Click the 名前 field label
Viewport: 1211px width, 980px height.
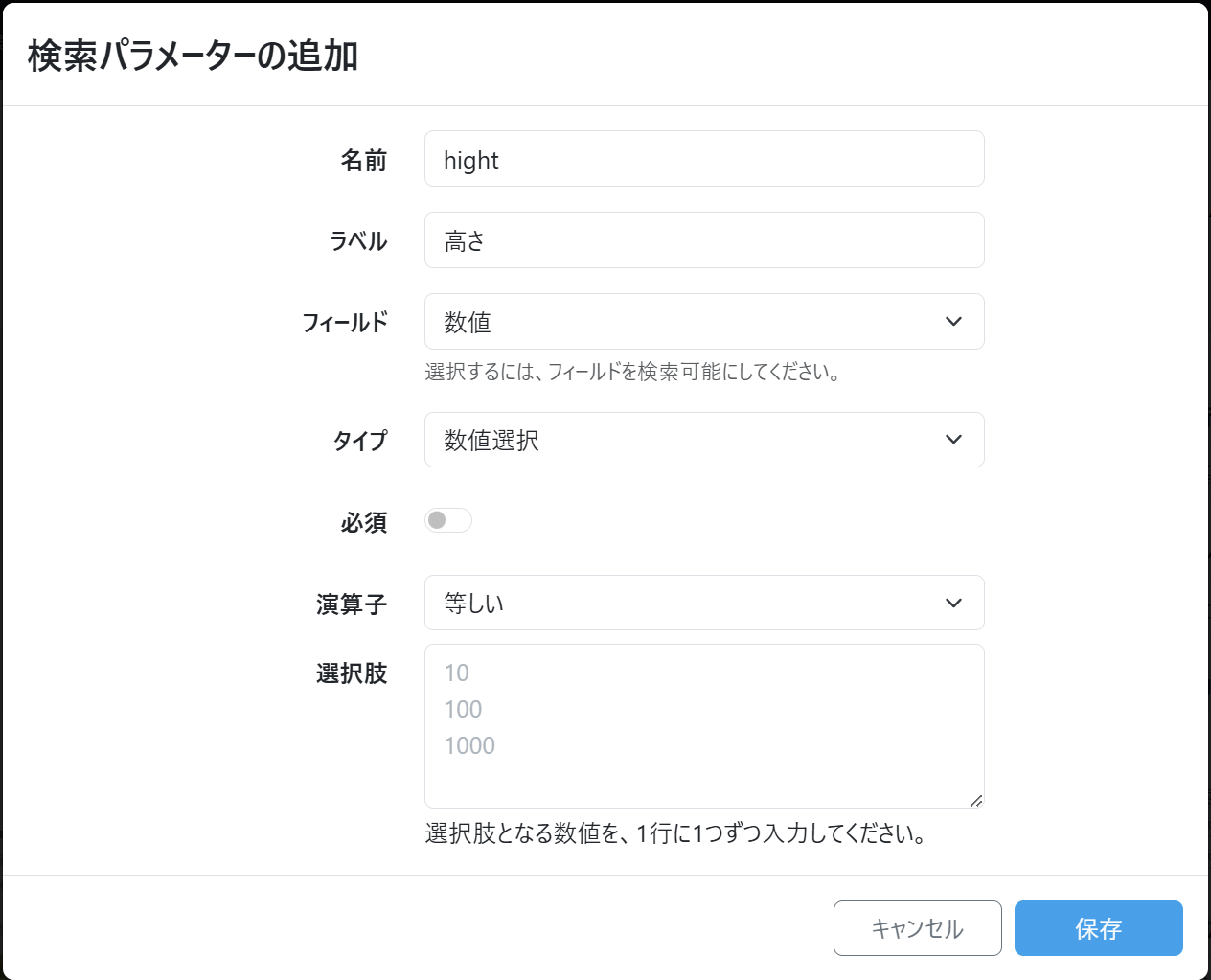pos(364,160)
